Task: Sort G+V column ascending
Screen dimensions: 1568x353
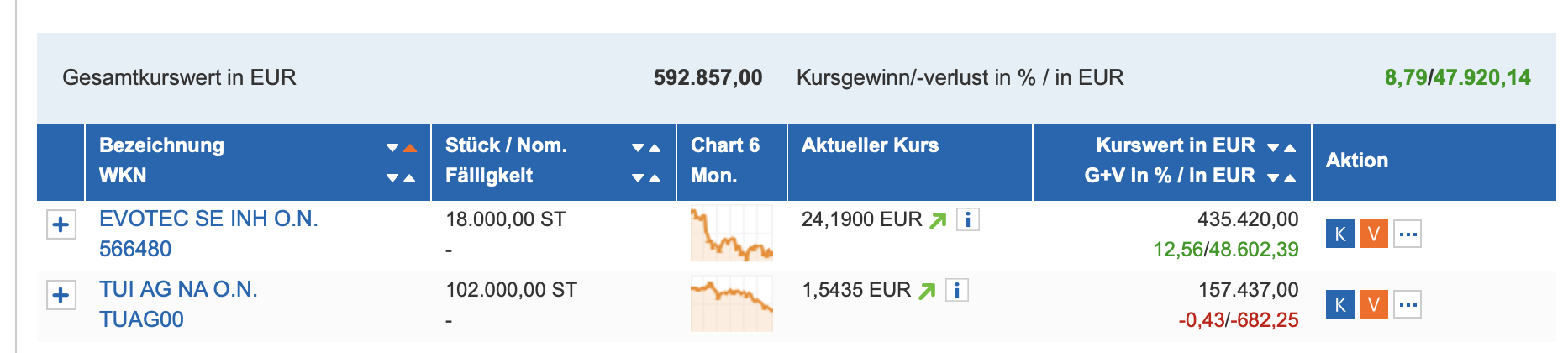Action: click(1290, 178)
